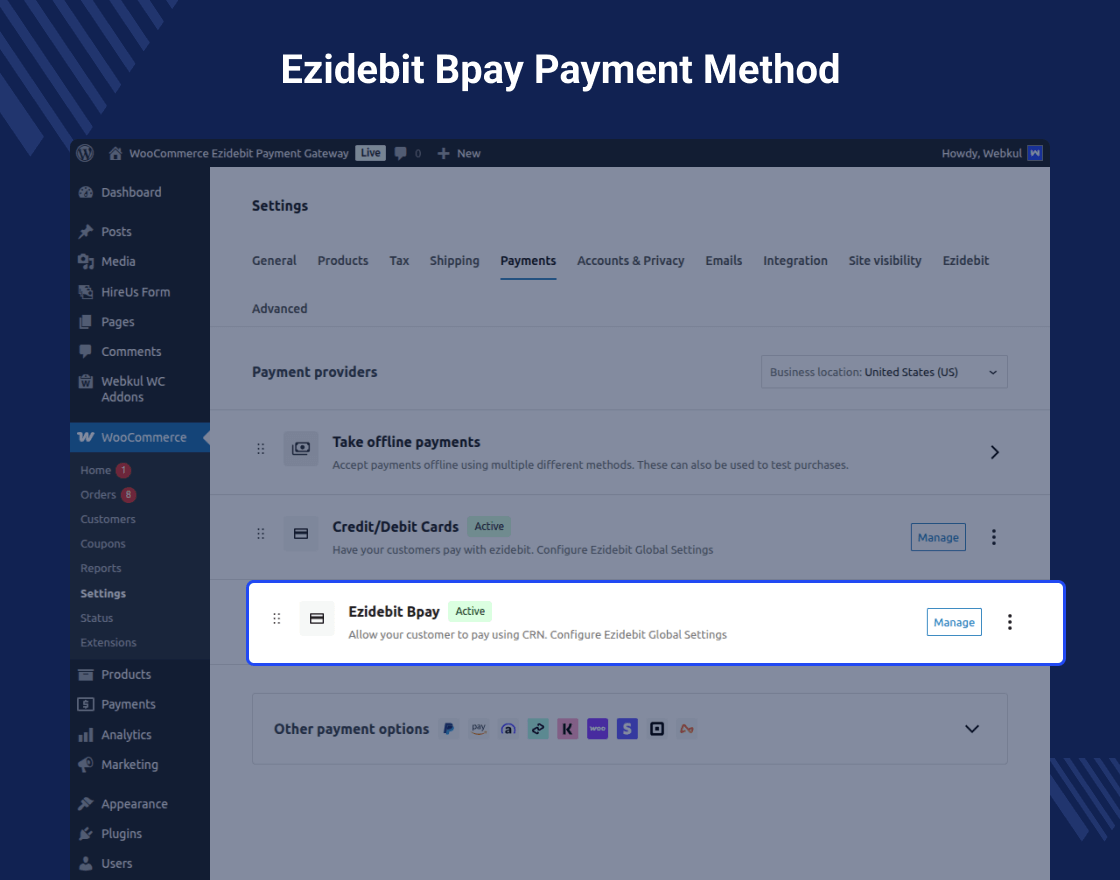Open the Business location dropdown
The height and width of the screenshot is (880, 1120).
884,372
